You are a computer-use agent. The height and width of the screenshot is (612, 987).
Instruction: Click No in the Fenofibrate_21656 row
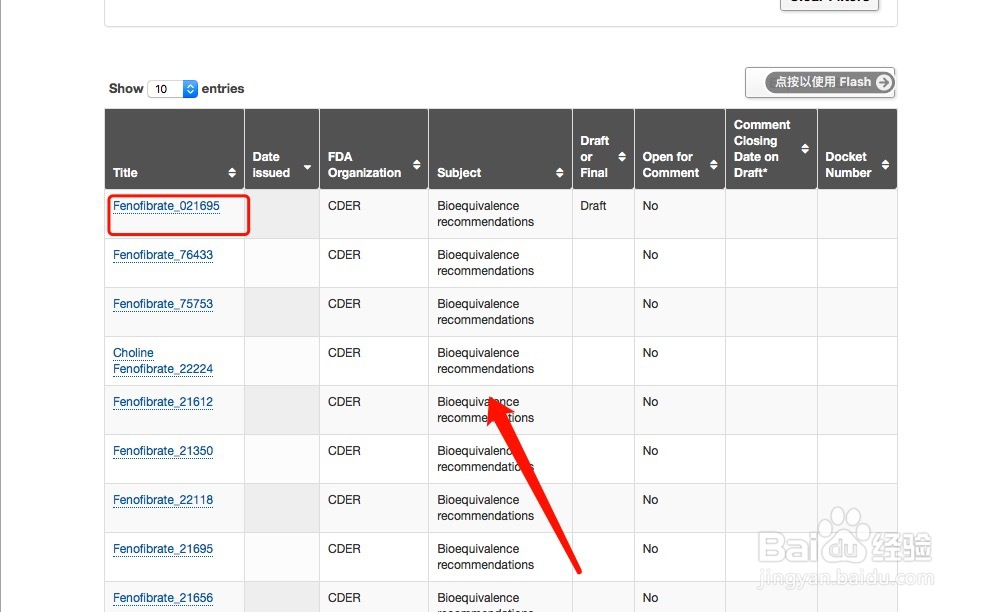pos(650,598)
